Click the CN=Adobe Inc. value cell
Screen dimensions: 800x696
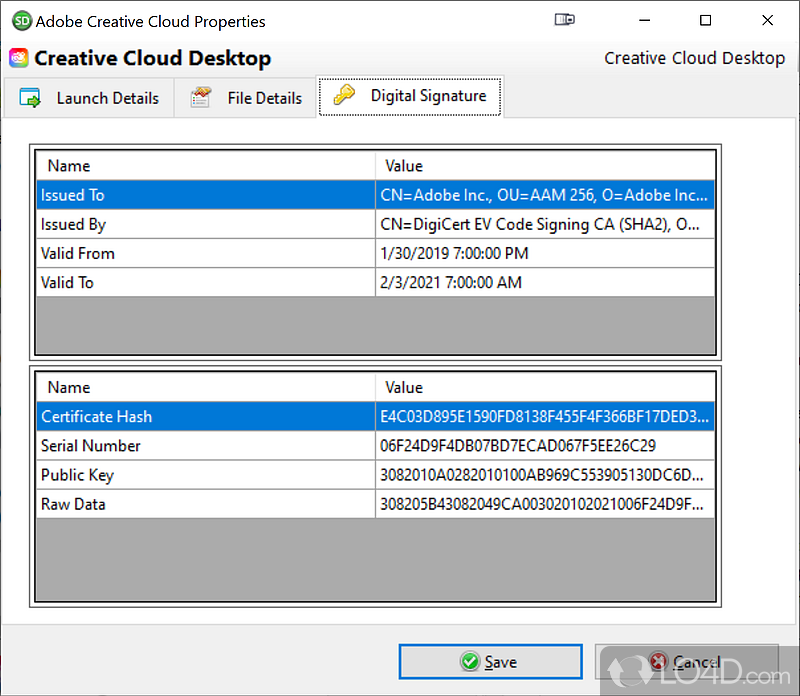(545, 195)
